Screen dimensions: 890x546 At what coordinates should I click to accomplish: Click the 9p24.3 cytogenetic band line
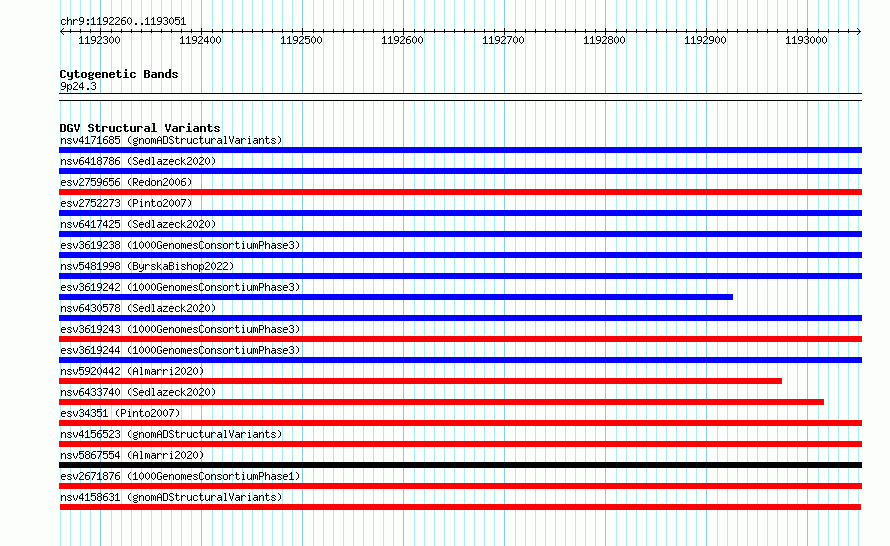460,97
